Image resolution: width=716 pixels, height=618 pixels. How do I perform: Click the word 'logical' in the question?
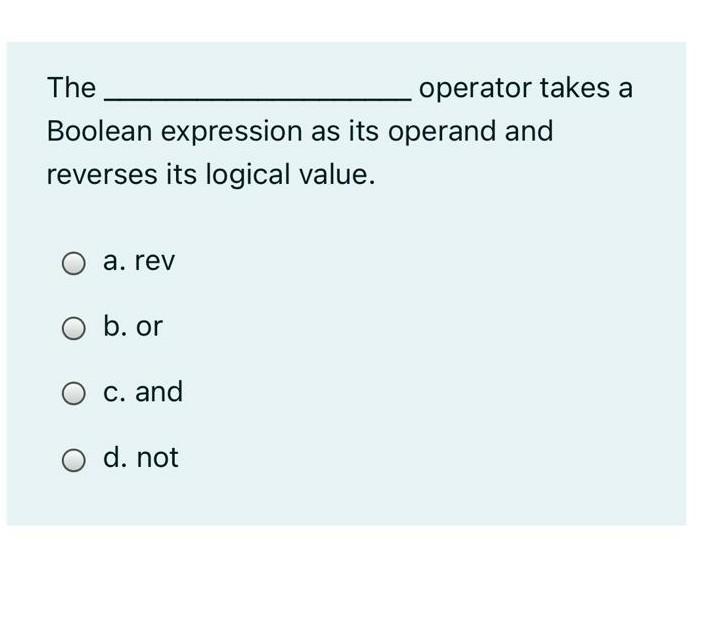point(248,175)
